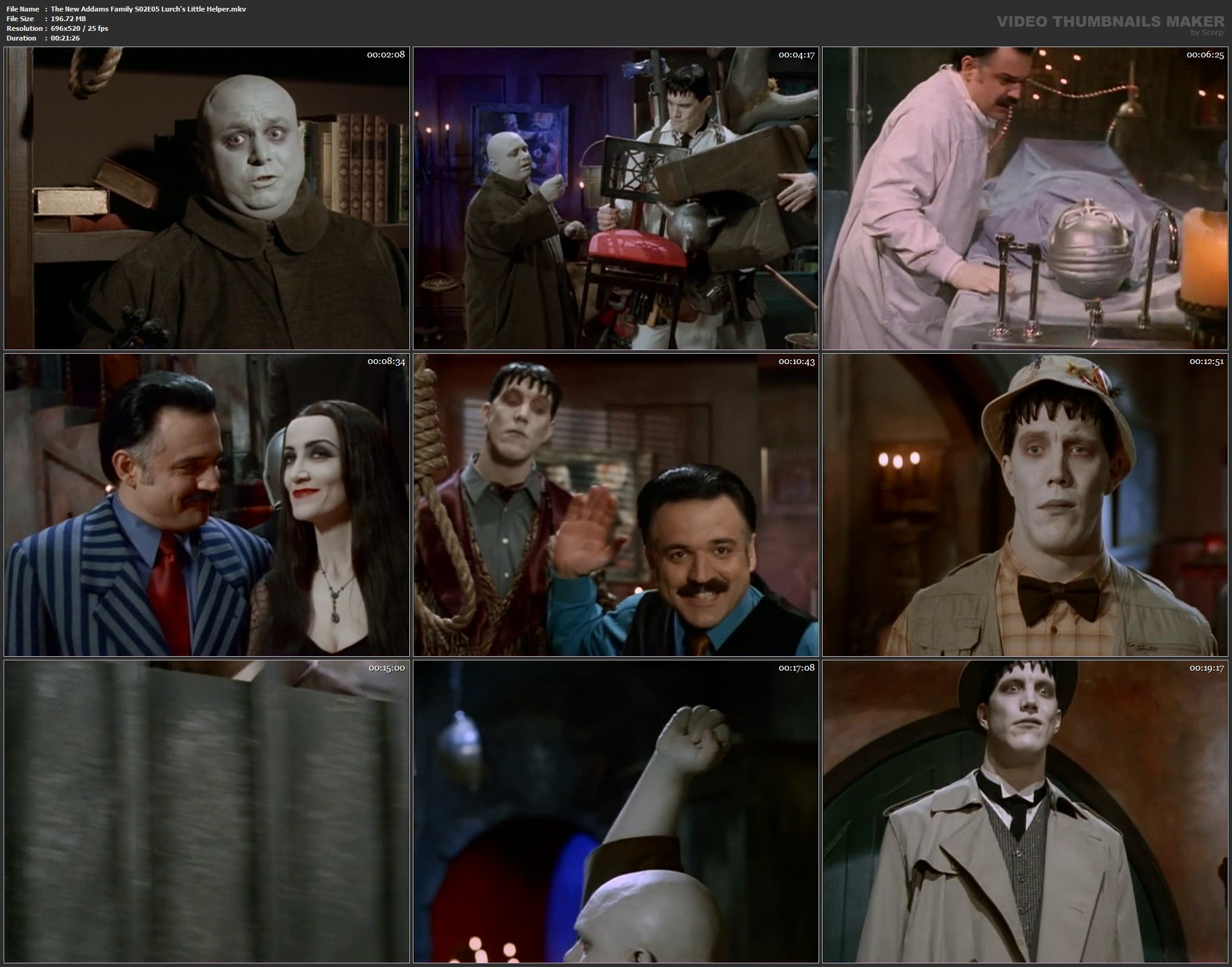This screenshot has width=1232, height=967.
Task: Click the File Size value 196.72 MB
Action: click(x=68, y=19)
